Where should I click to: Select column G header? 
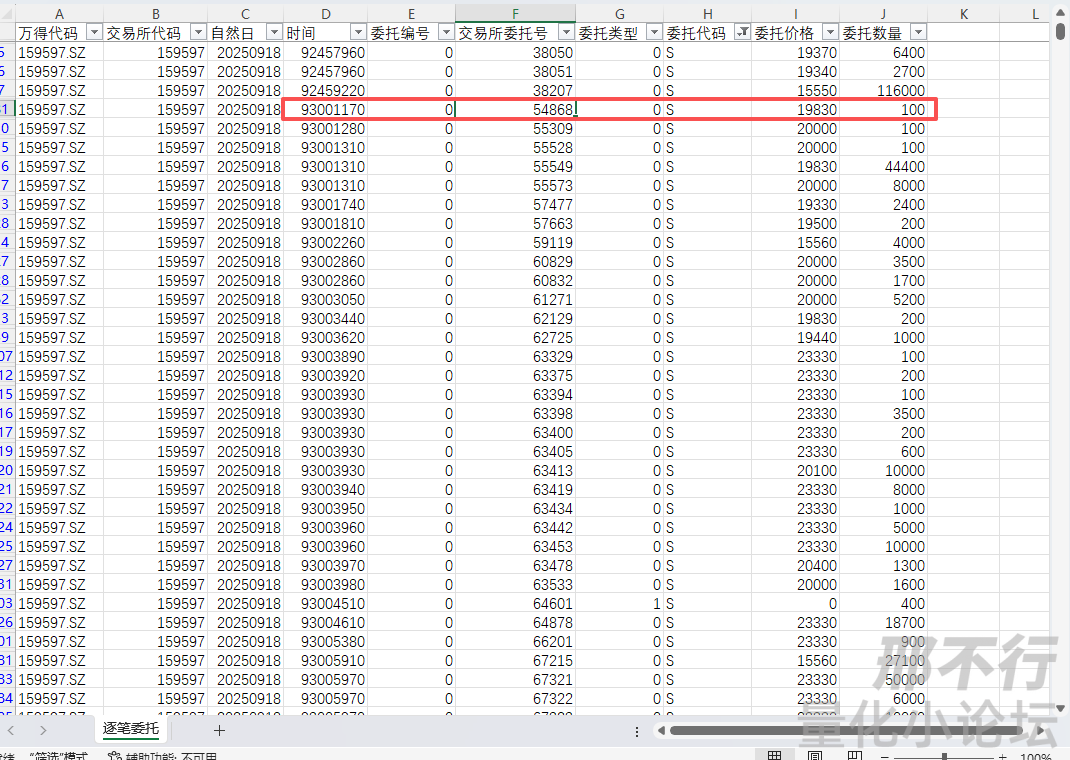(x=620, y=14)
